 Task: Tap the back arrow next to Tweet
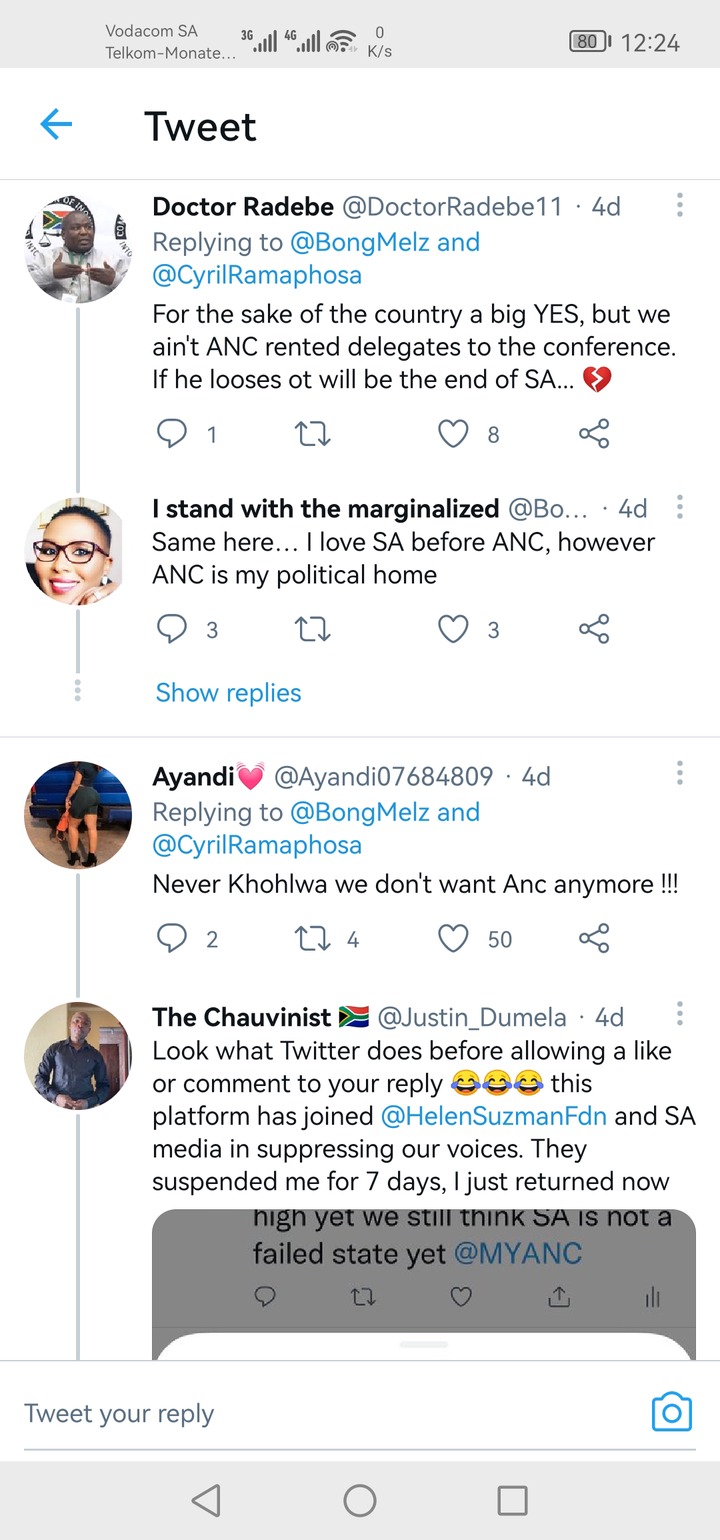(57, 125)
